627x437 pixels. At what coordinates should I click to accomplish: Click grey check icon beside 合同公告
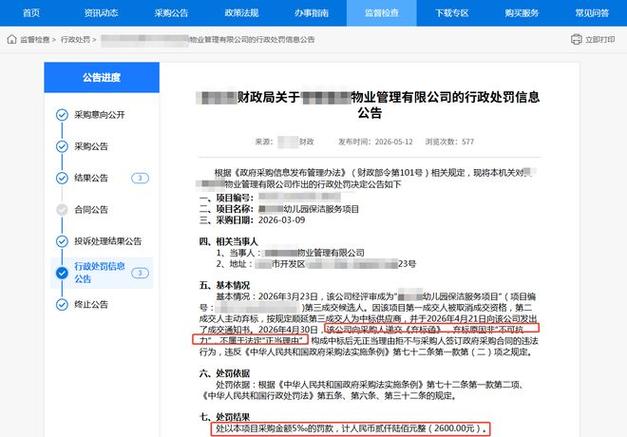62,210
